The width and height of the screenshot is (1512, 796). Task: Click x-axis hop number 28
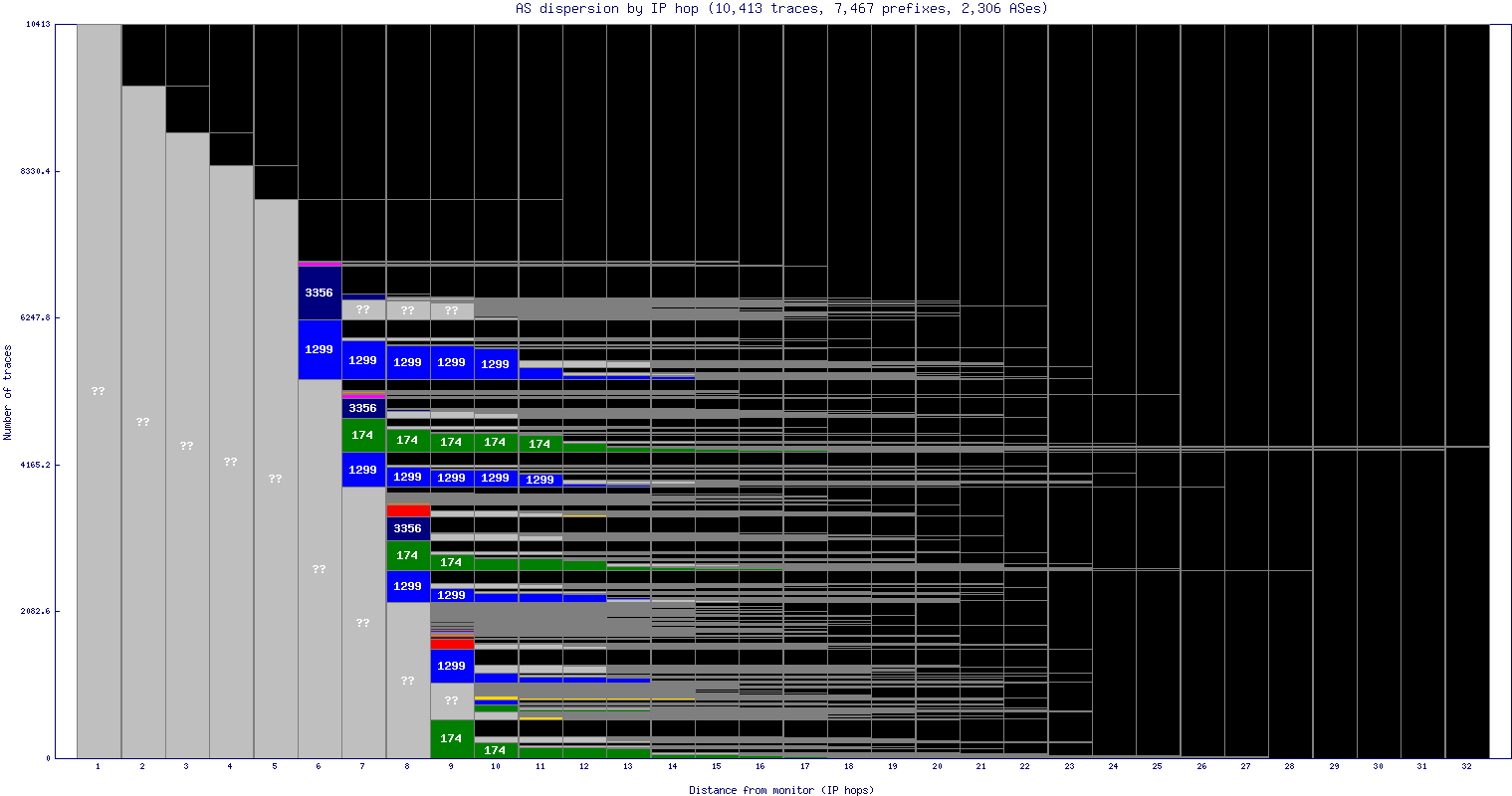[1290, 767]
